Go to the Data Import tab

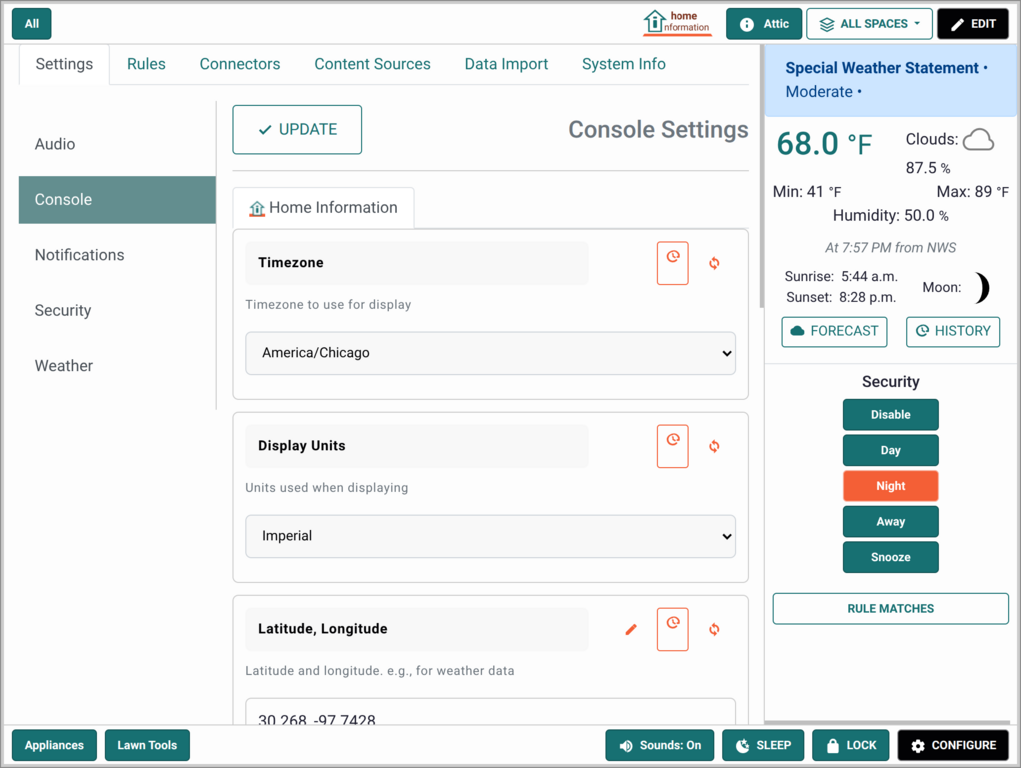(506, 64)
